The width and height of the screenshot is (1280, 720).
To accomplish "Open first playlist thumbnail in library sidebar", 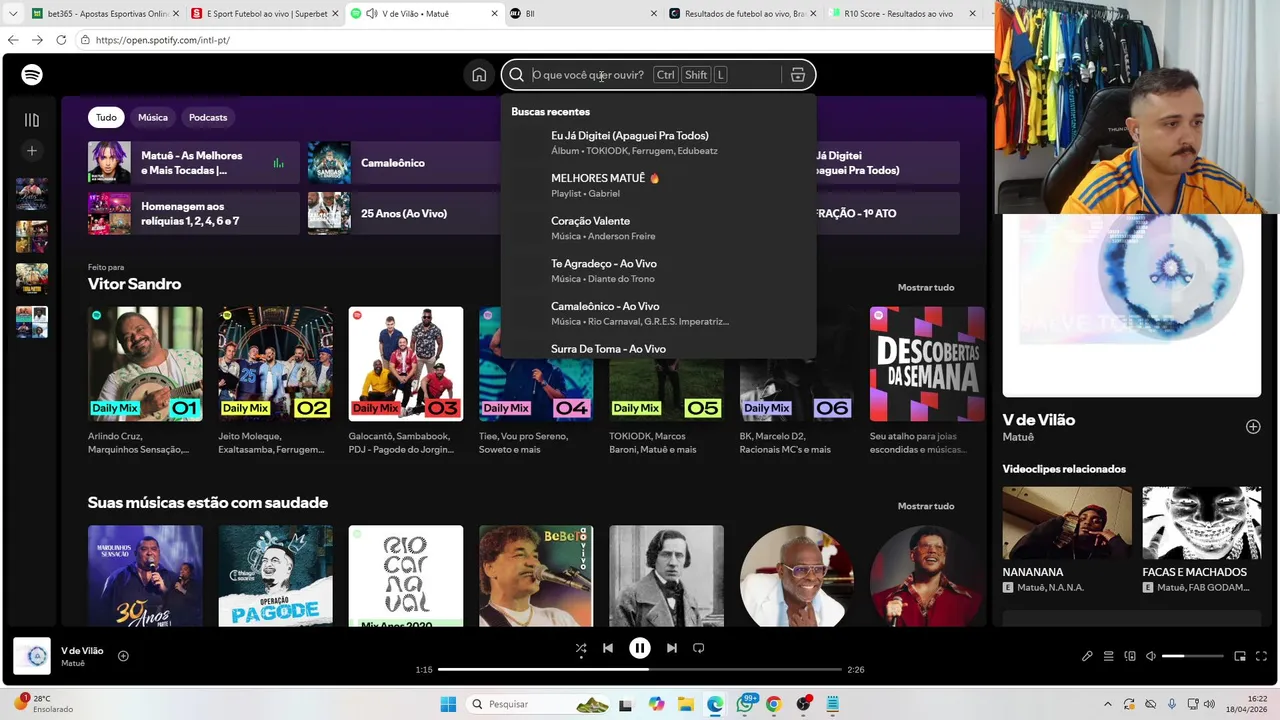I will pos(32,194).
